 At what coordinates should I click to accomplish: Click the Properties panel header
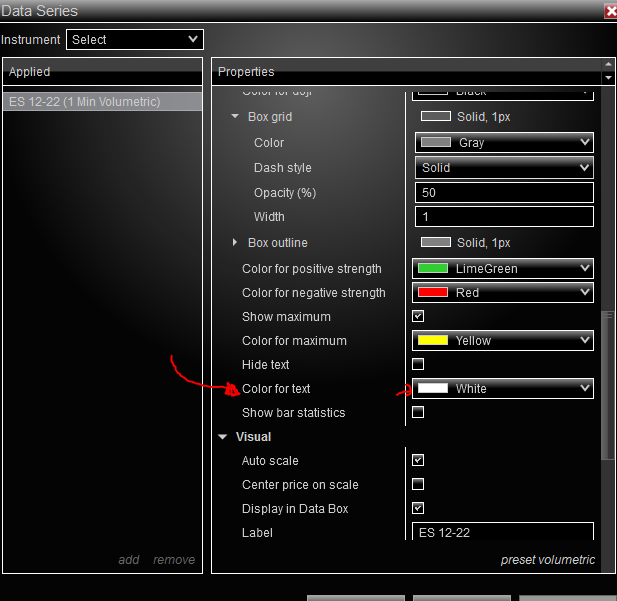point(406,72)
